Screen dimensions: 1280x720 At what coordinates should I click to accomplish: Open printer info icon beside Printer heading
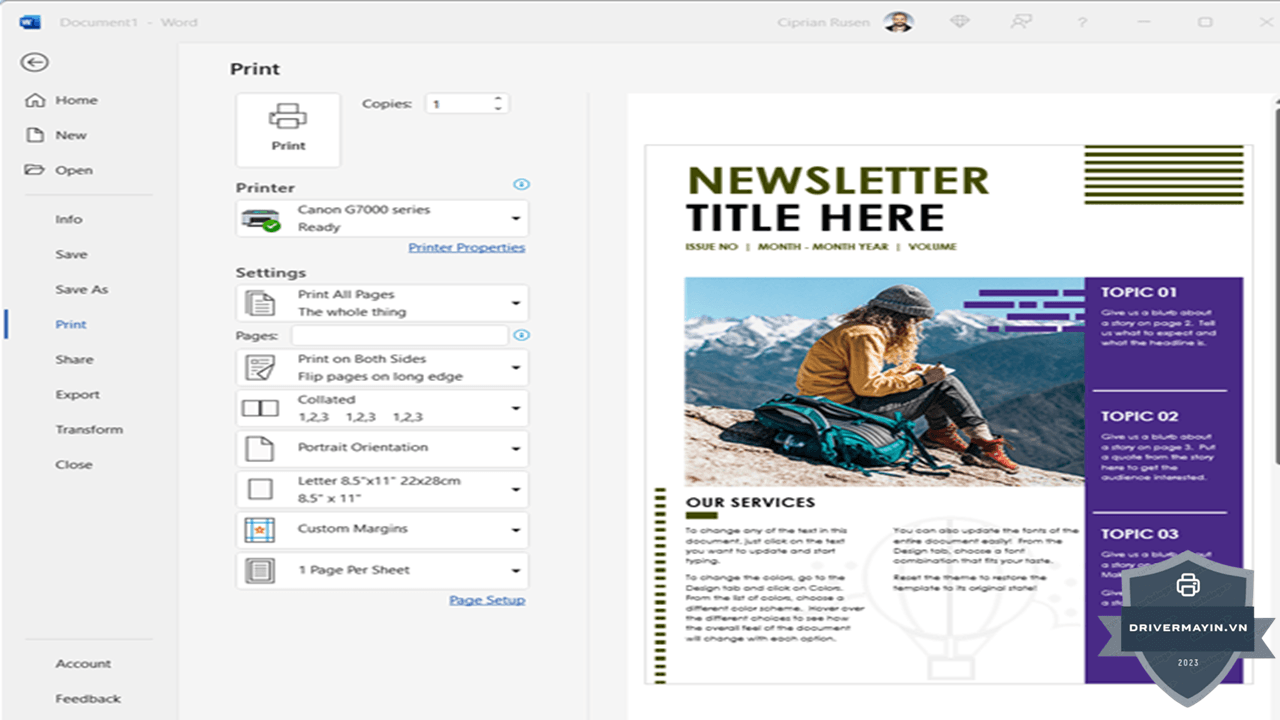(x=521, y=185)
